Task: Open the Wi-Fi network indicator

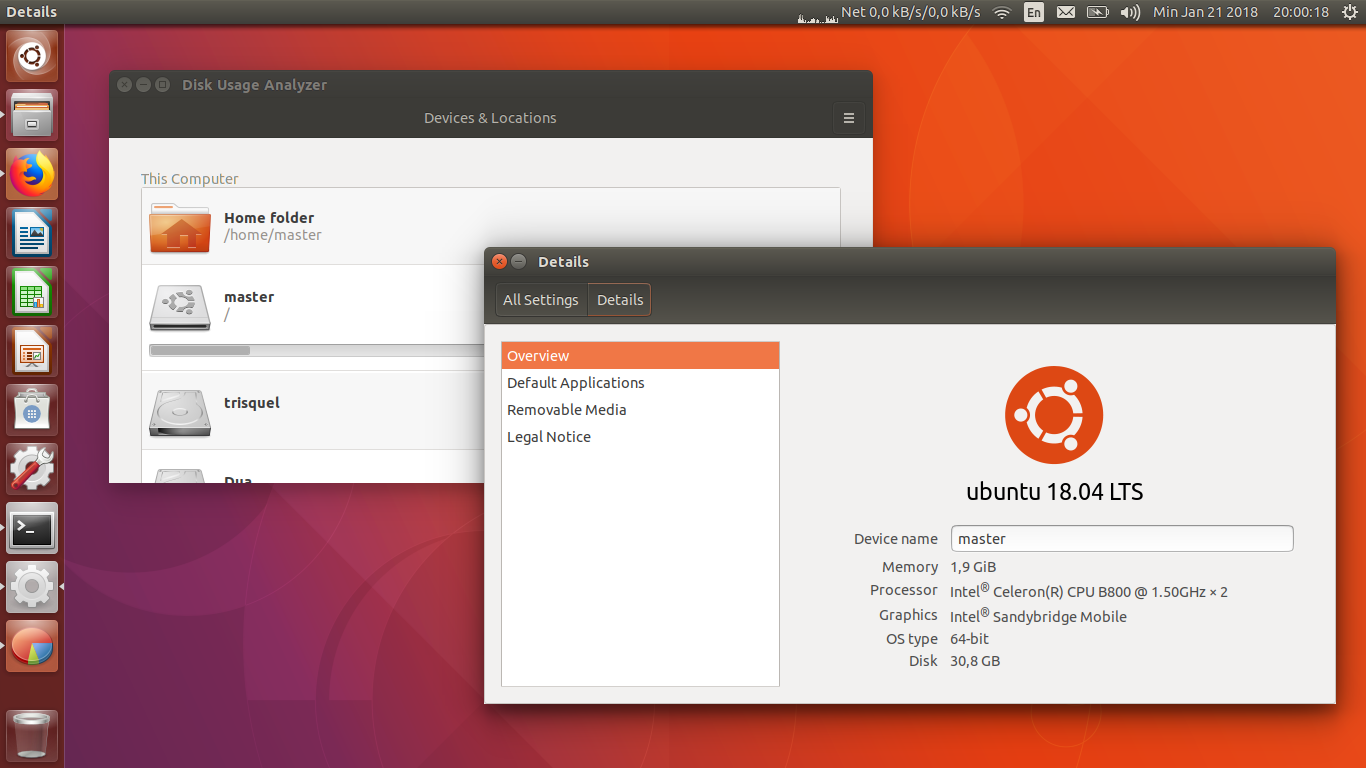Action: pos(1001,12)
